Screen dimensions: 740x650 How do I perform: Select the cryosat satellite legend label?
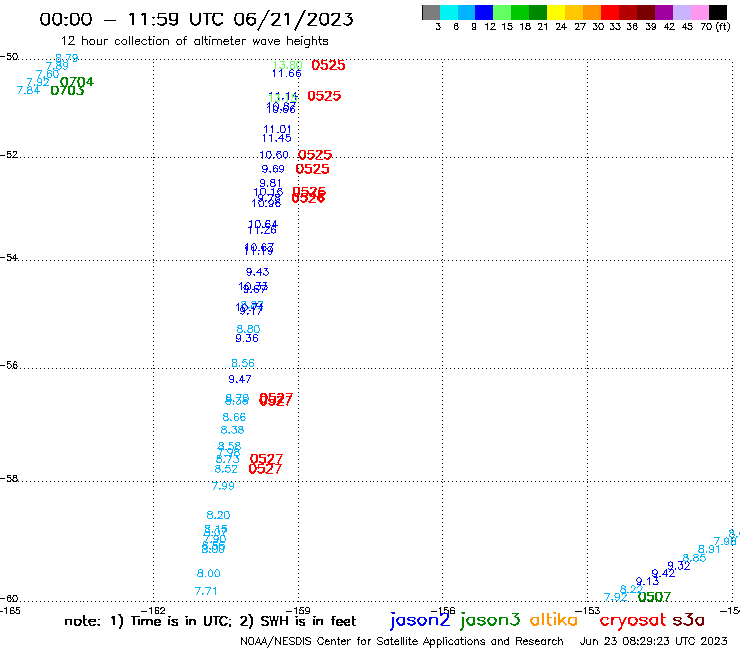[632, 620]
